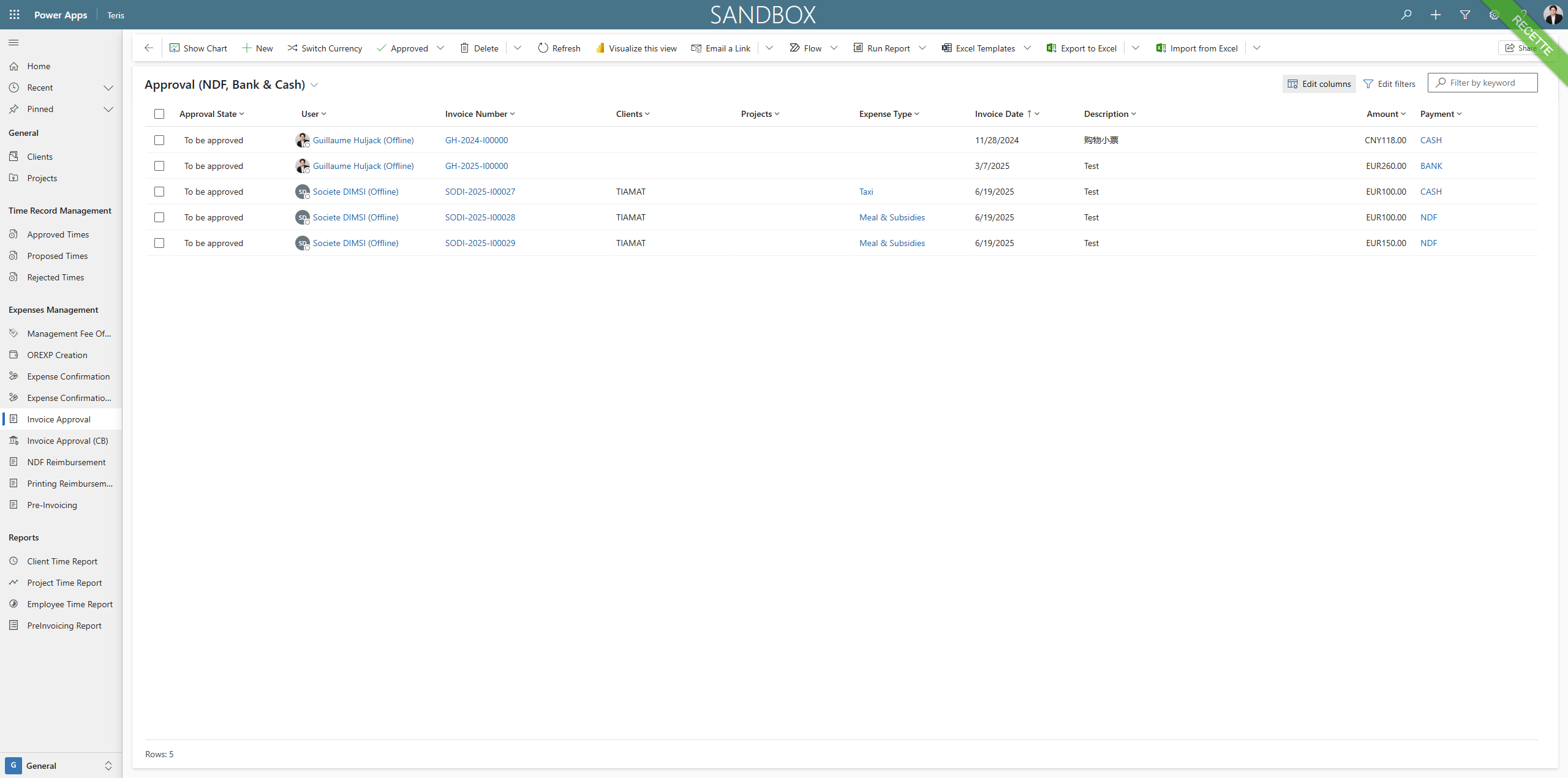Click the Approved command

(x=402, y=48)
